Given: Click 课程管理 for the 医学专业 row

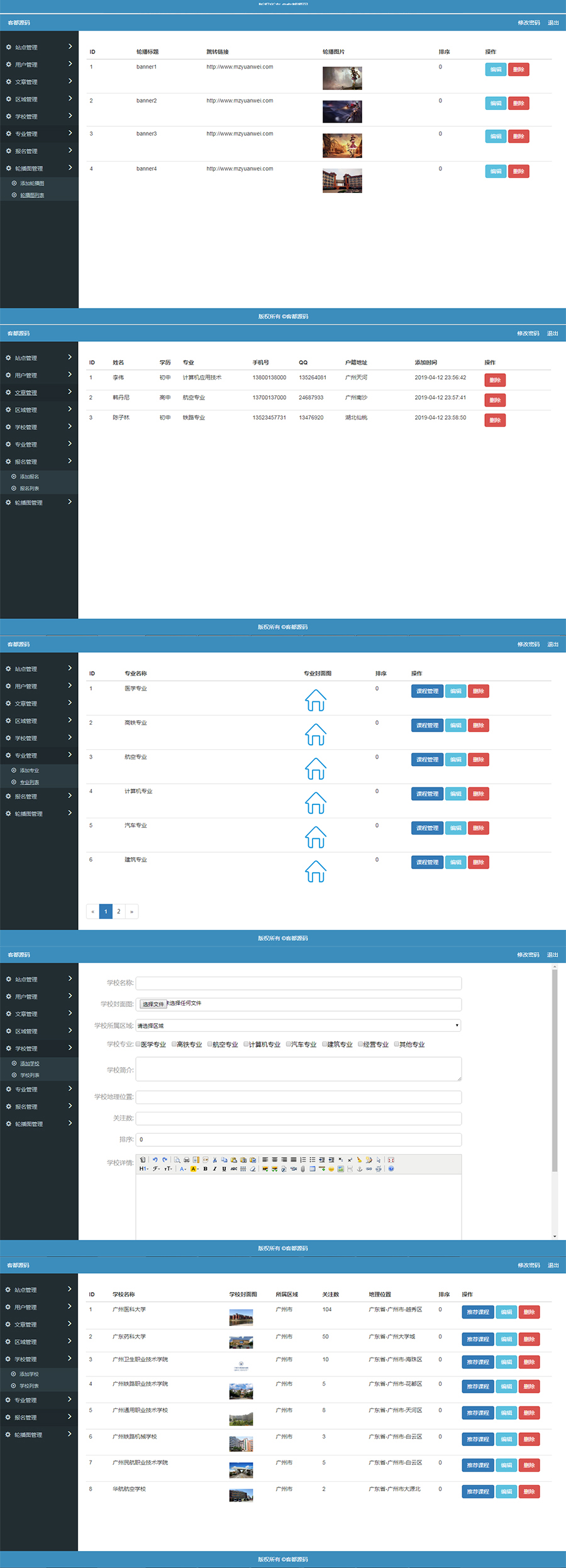Looking at the screenshot, I should tap(427, 691).
